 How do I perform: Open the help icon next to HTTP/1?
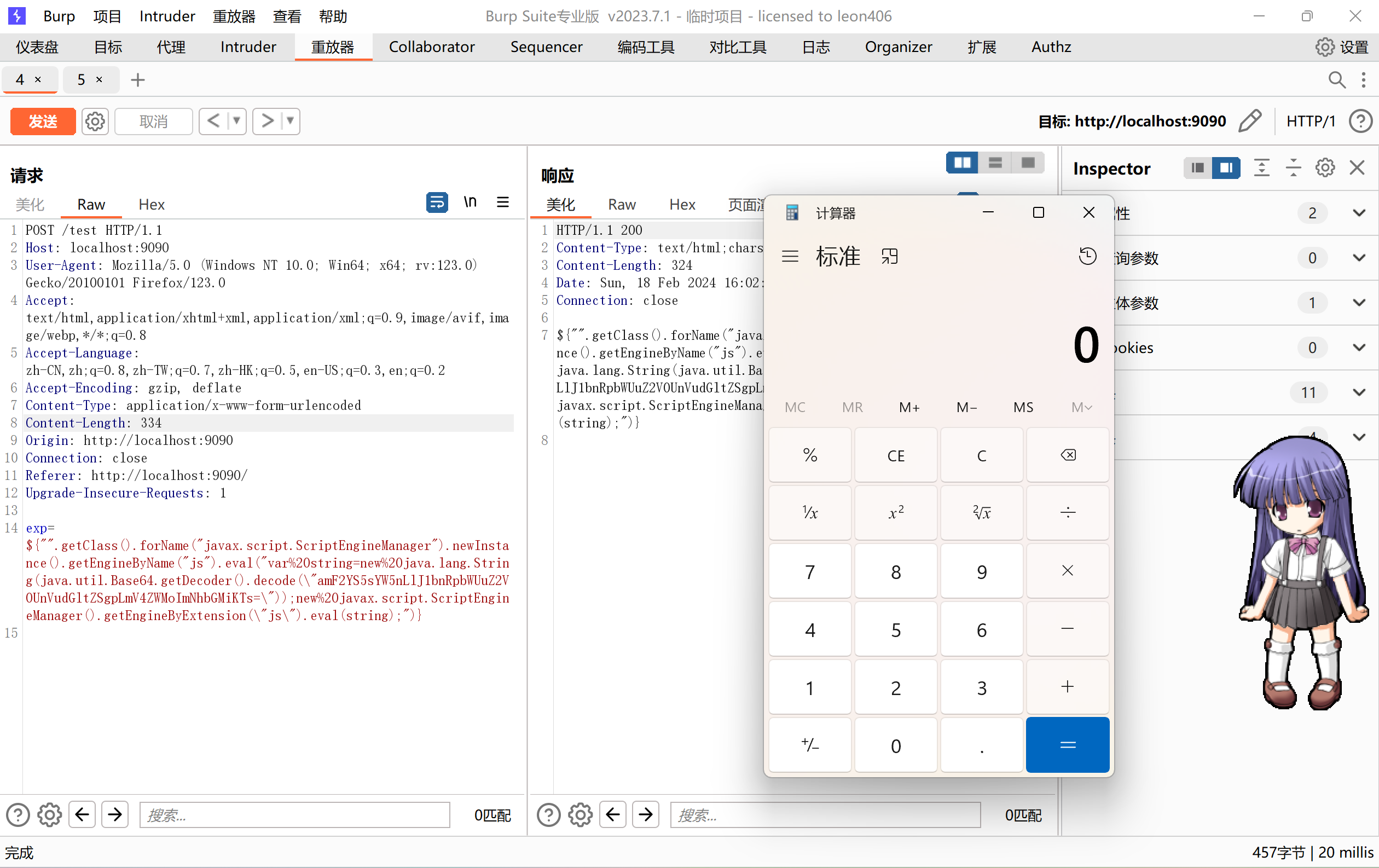coord(1360,121)
